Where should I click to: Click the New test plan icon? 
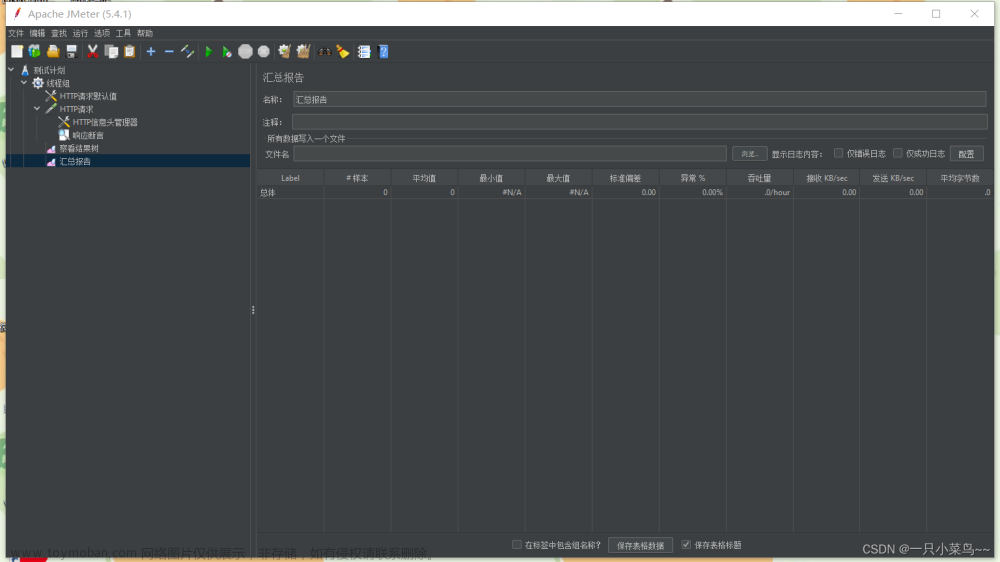tap(17, 52)
